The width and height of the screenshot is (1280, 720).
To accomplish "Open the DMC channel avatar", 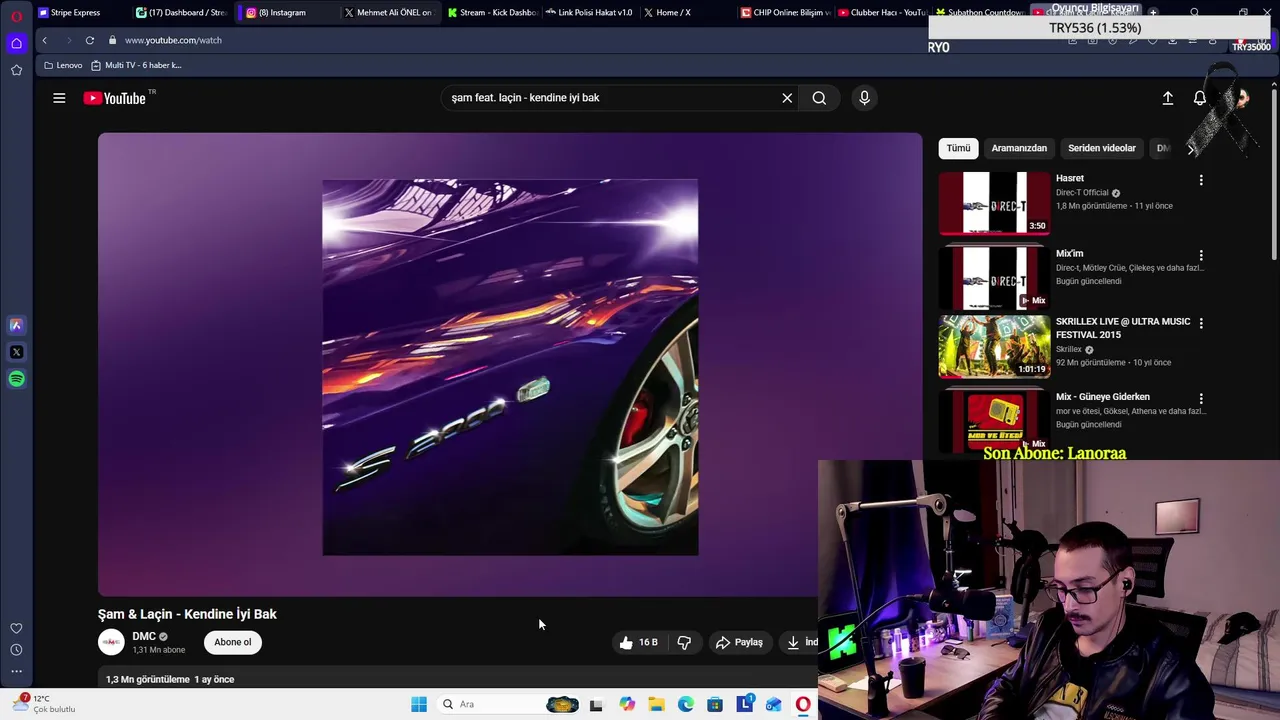I will pos(111,642).
